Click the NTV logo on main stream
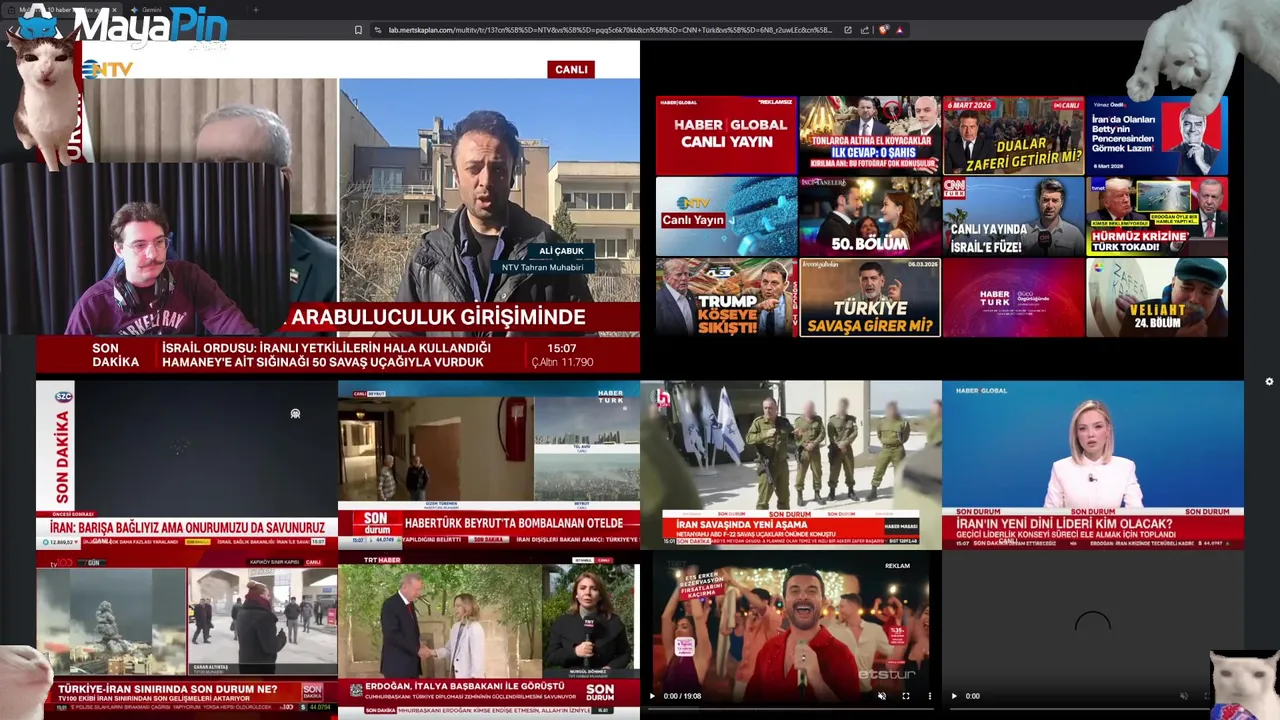1280x720 pixels. coord(108,69)
